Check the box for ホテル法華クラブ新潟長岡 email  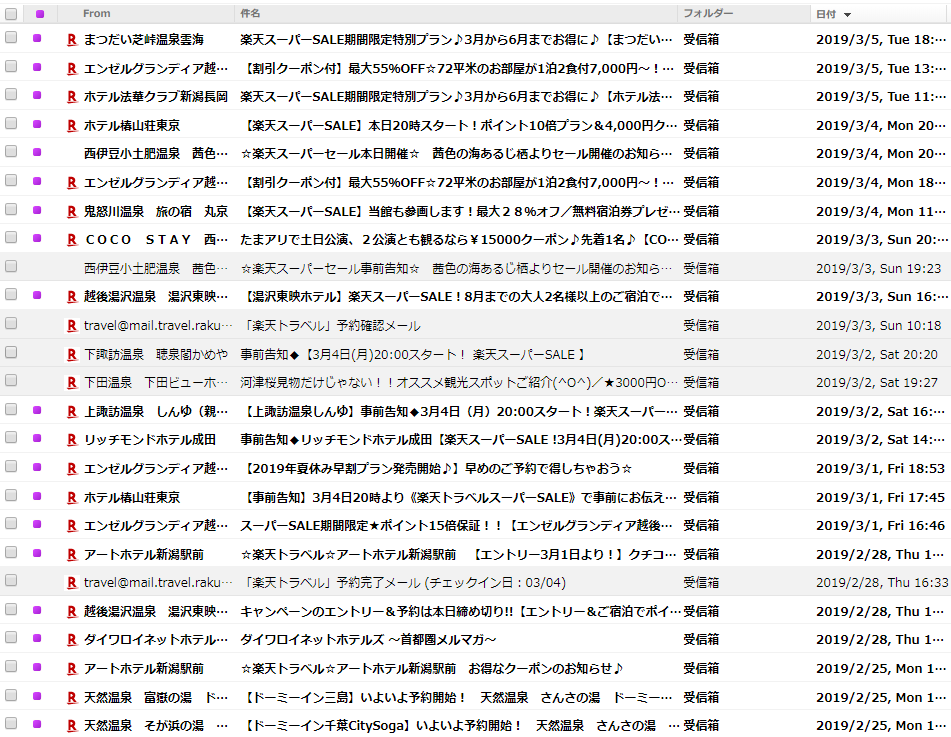pos(11,95)
